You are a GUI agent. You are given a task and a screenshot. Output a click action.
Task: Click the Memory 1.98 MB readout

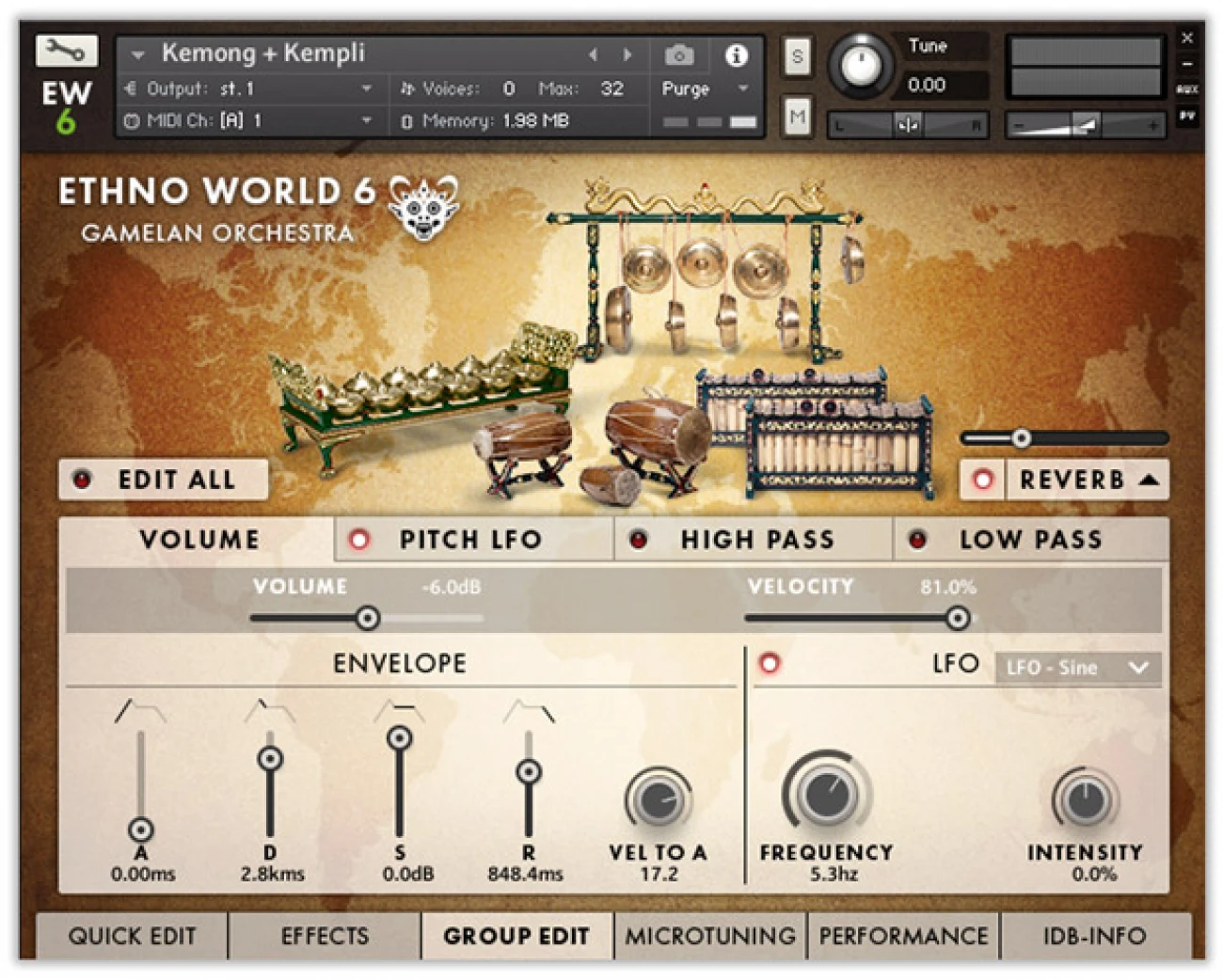(x=495, y=120)
